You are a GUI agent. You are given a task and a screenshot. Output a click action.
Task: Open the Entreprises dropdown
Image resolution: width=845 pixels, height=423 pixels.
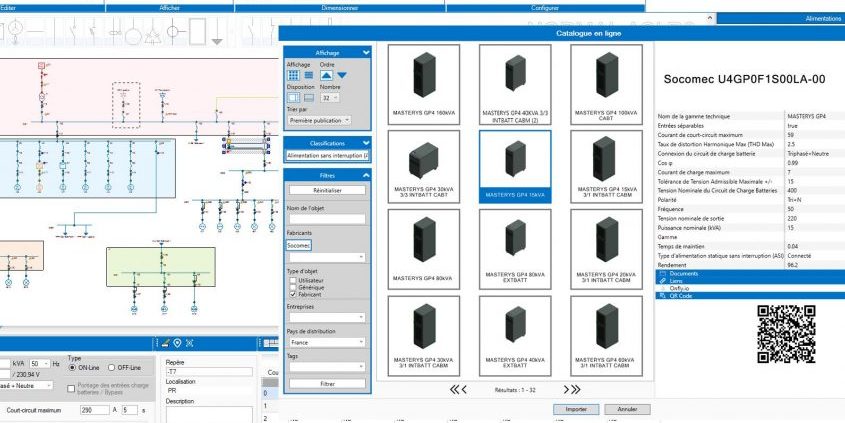327,318
